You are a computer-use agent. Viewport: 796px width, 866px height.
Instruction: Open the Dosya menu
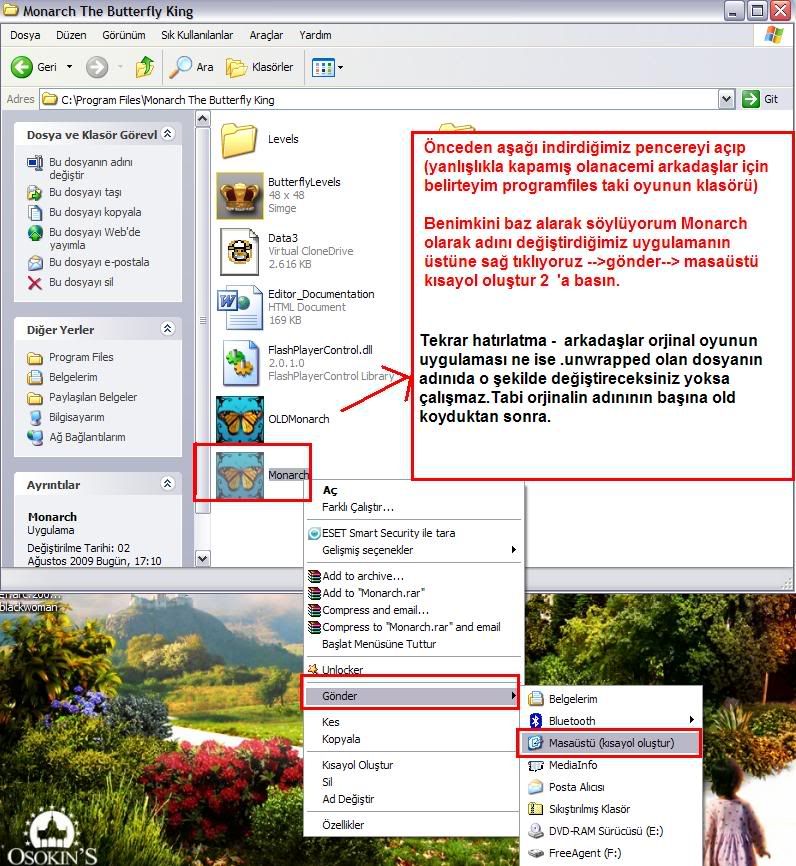click(x=25, y=35)
